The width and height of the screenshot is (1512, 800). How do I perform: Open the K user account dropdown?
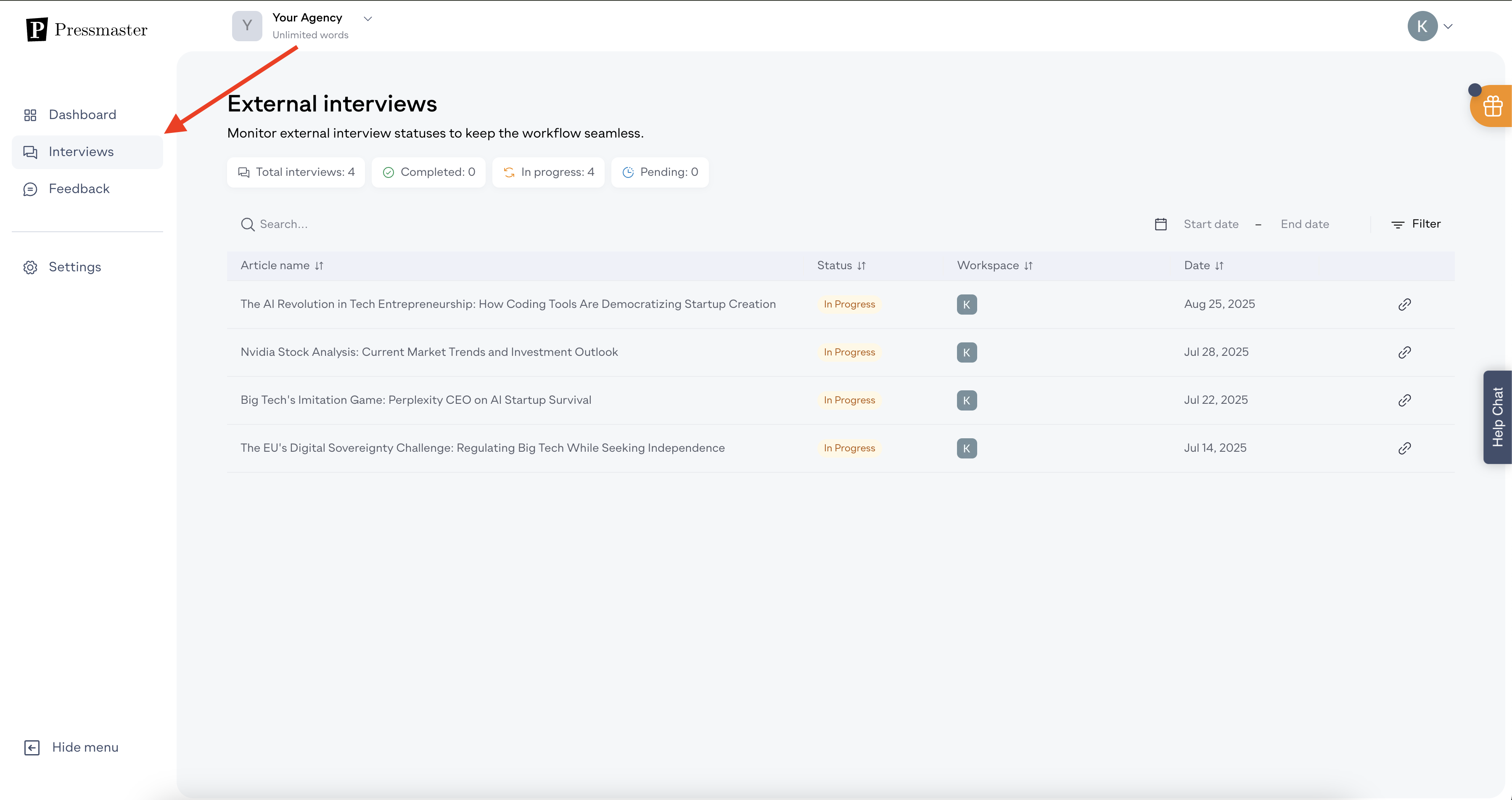point(1448,26)
